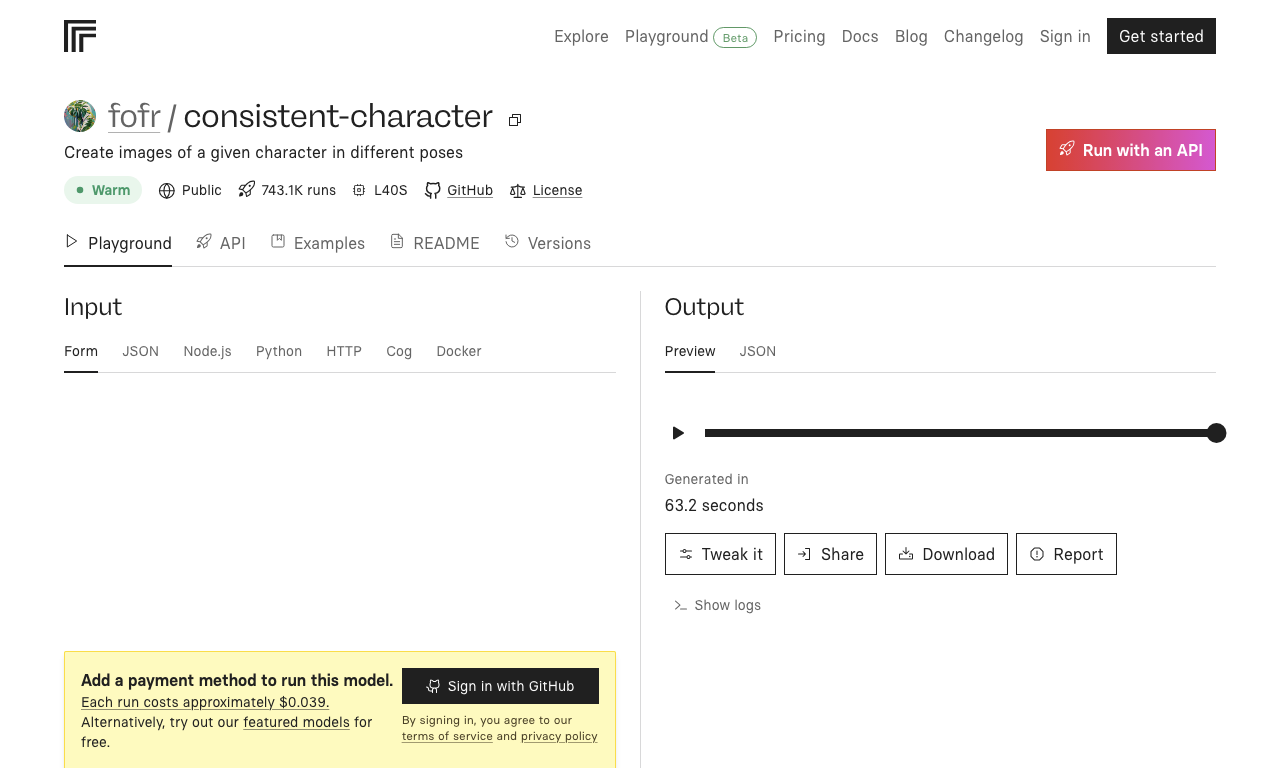Open the featured models link
1280x768 pixels.
296,722
